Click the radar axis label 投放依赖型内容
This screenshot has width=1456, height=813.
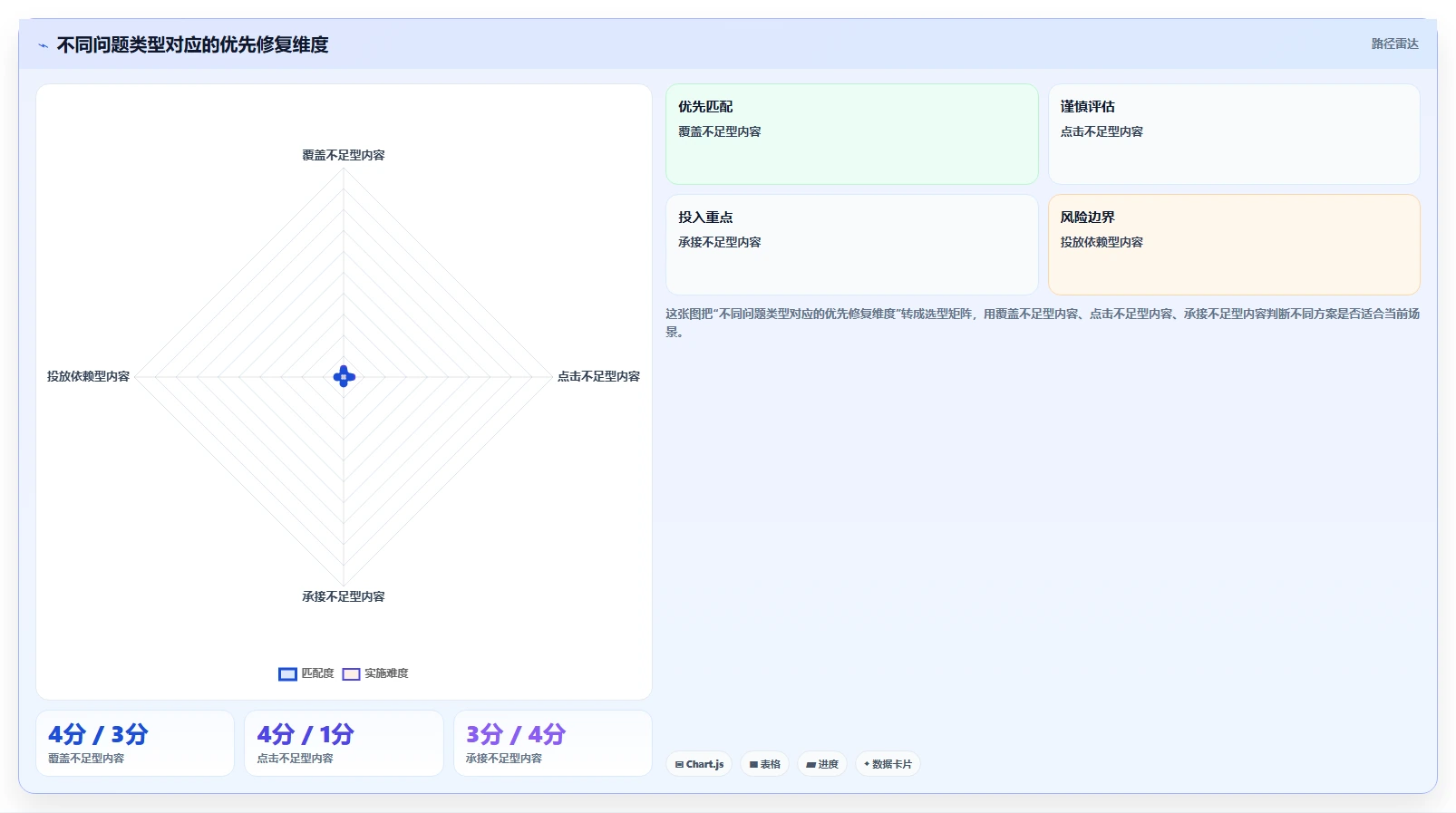(88, 376)
